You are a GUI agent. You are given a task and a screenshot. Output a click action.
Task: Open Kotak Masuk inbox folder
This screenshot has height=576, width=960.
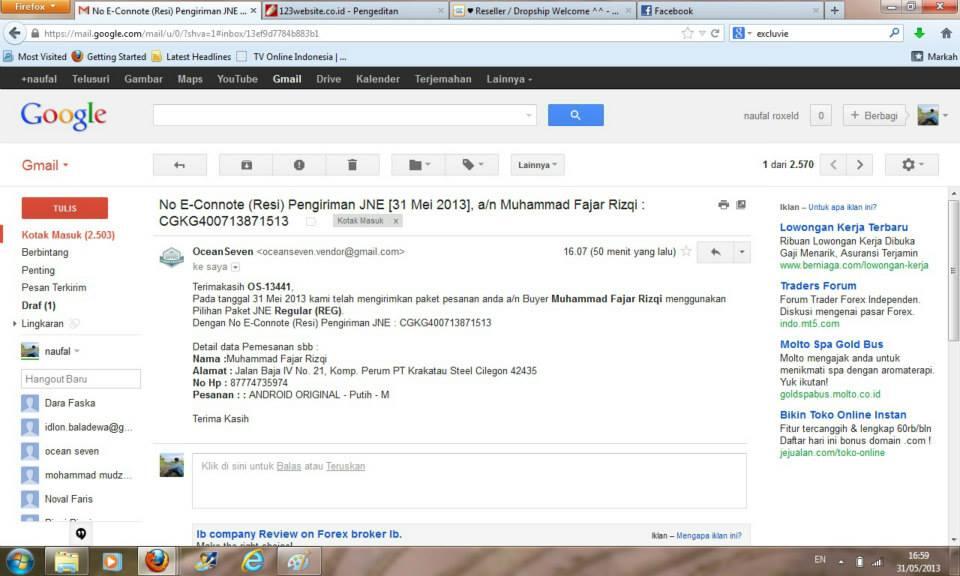[x=68, y=235]
